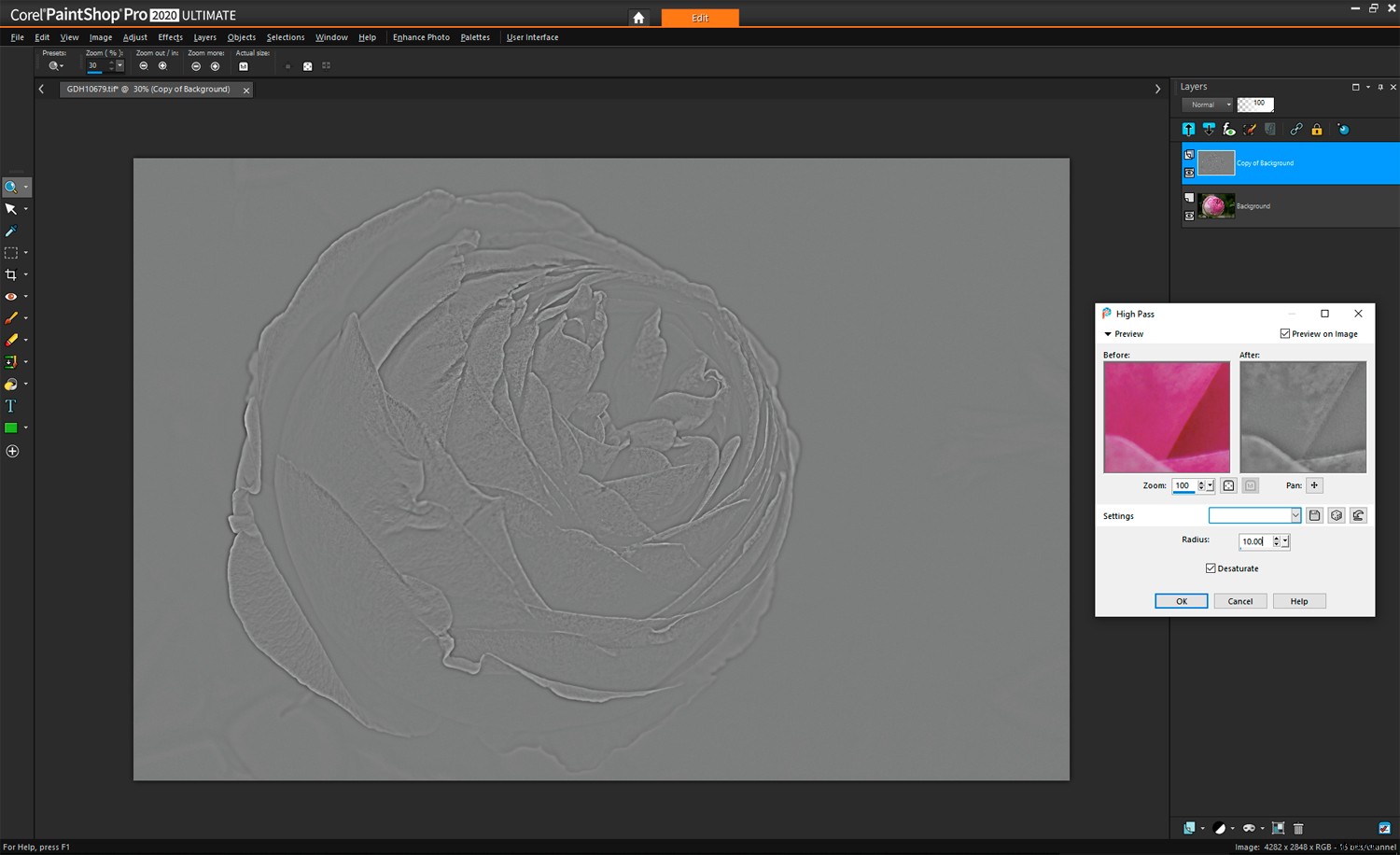Screen dimensions: 1400x855
Task: Click the Lock transparency icon in Layers palette
Action: point(1316,129)
